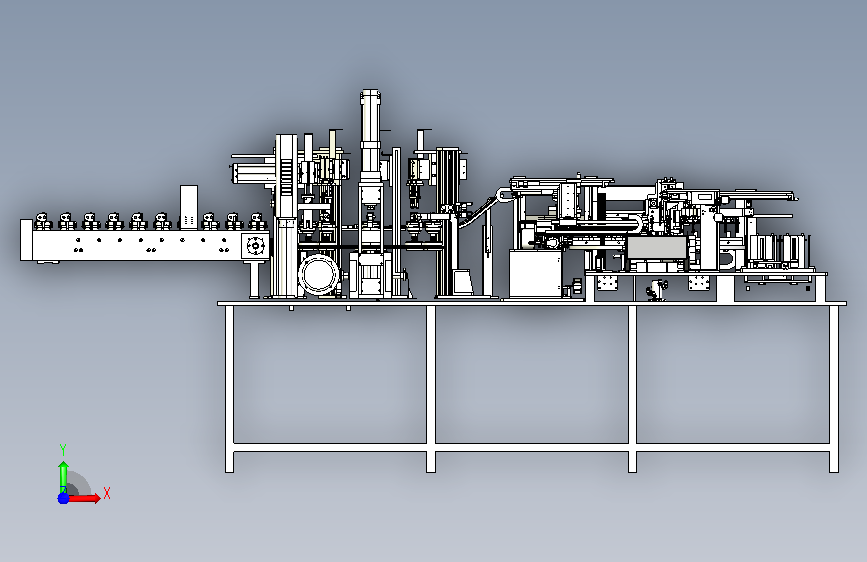Click the green Y axis arrow of the triad
Image resolution: width=867 pixels, height=562 pixels.
[63, 477]
